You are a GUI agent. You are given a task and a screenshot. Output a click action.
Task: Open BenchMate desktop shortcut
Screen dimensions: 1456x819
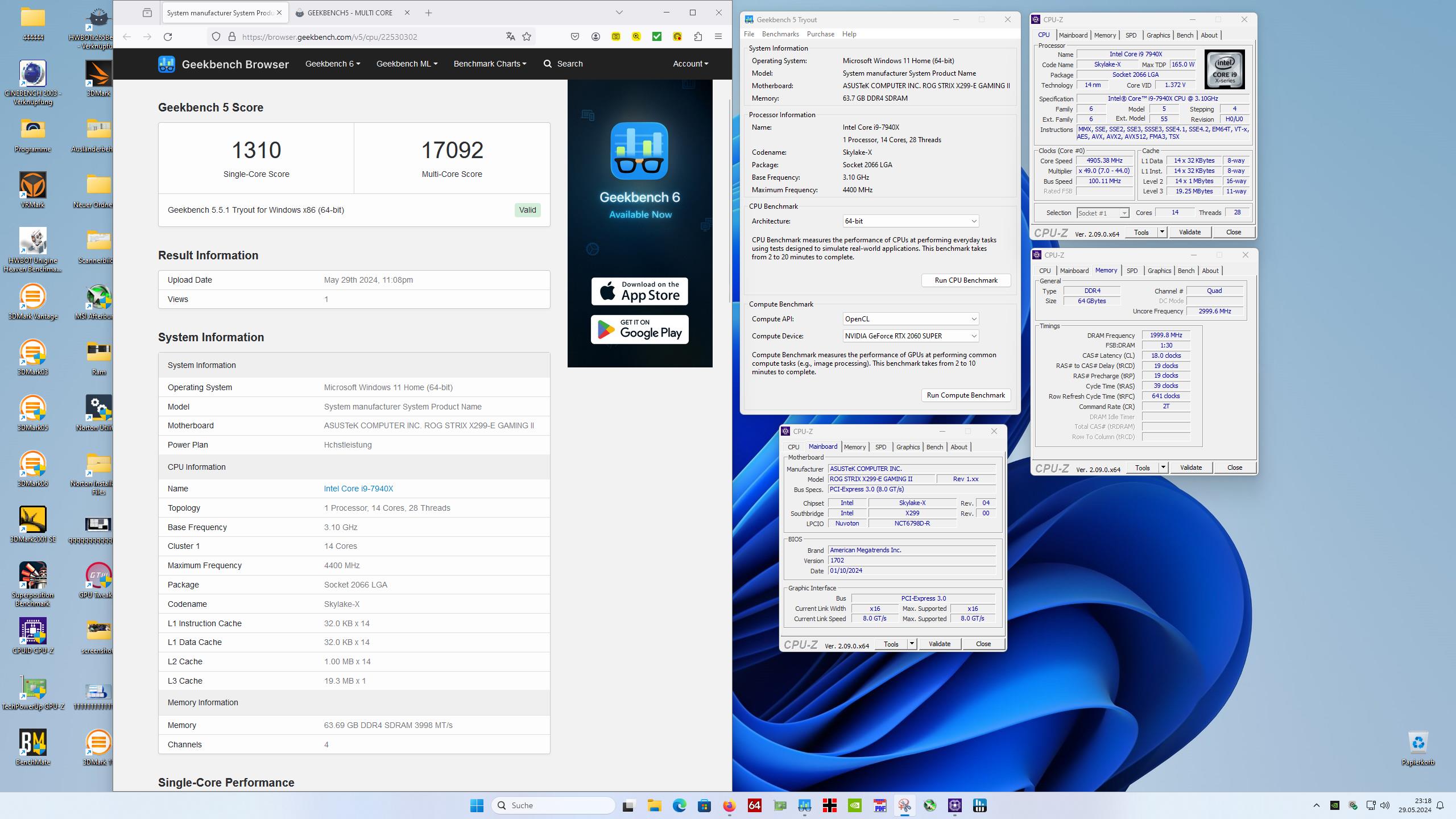pyautogui.click(x=33, y=747)
